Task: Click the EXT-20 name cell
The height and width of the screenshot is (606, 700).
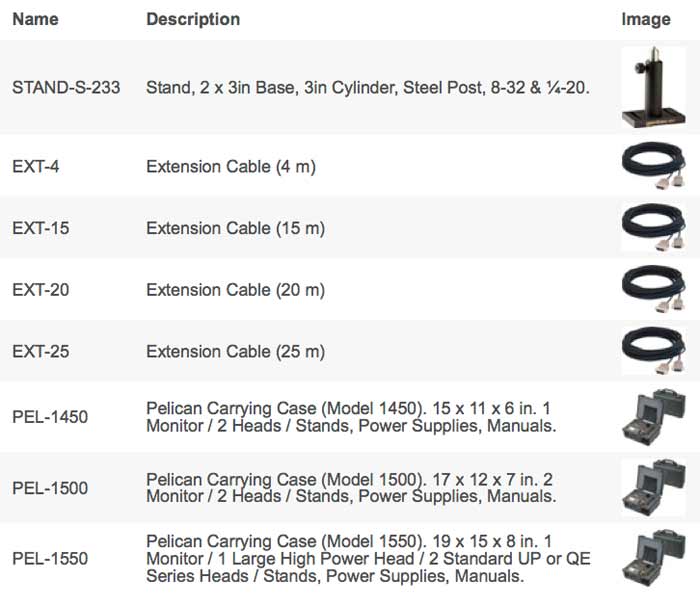Action: coord(41,290)
